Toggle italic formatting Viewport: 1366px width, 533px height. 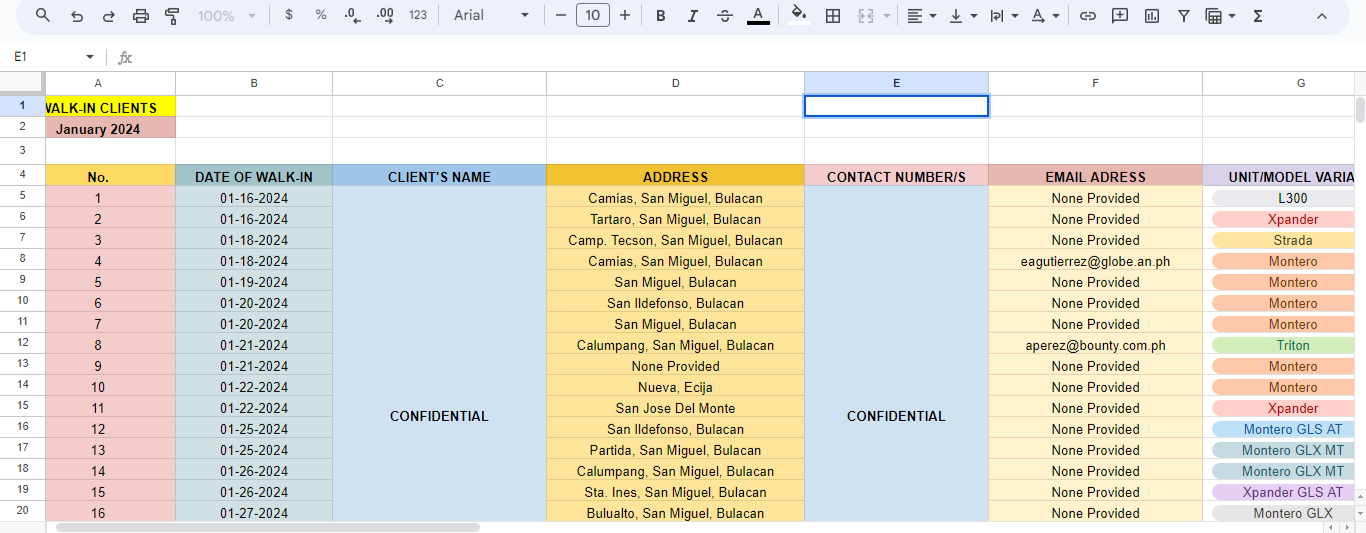pos(692,16)
